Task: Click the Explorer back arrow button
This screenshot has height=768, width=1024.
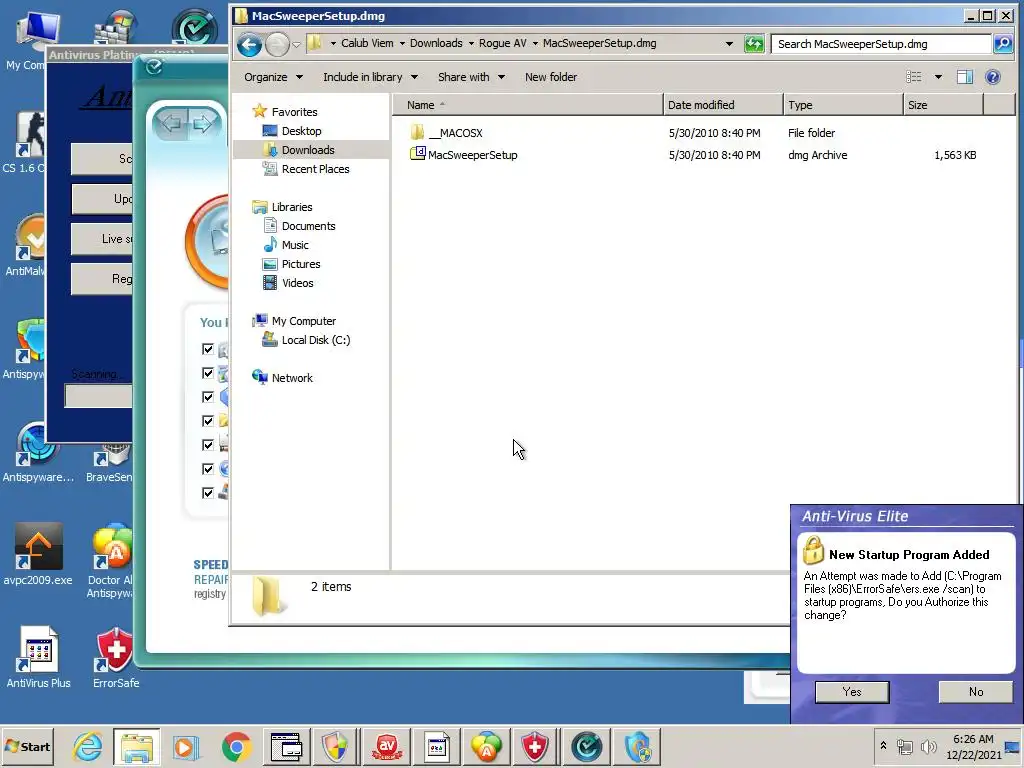Action: pos(249,44)
